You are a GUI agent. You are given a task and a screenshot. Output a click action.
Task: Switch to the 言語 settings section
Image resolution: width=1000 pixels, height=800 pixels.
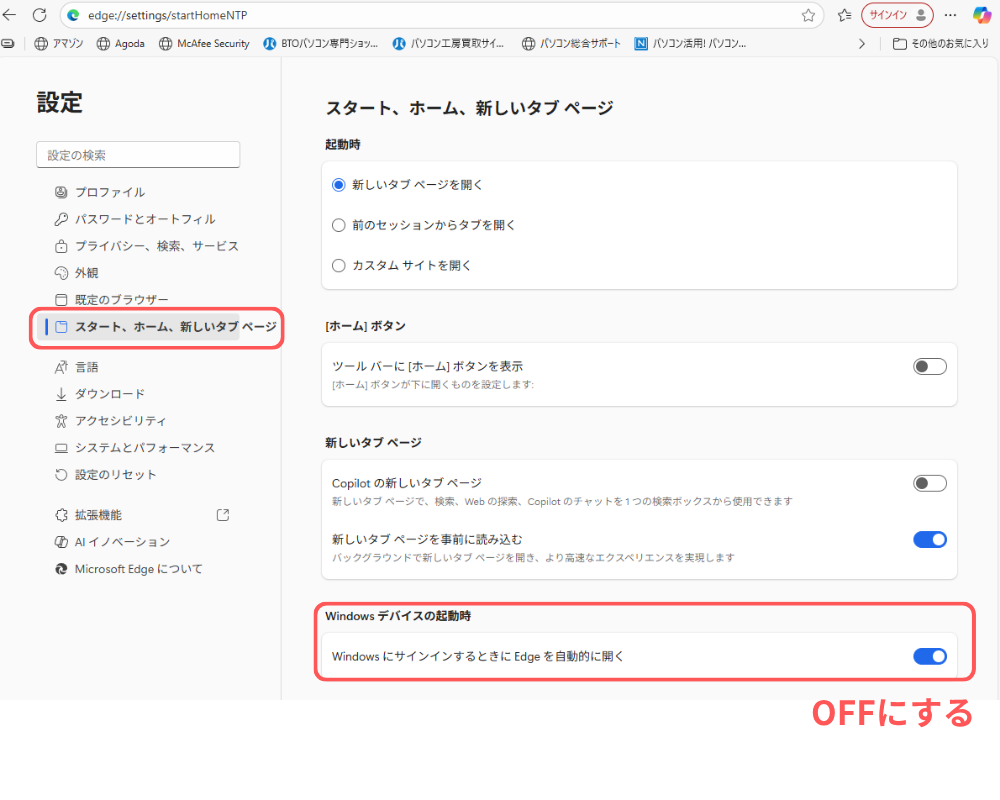(86, 366)
